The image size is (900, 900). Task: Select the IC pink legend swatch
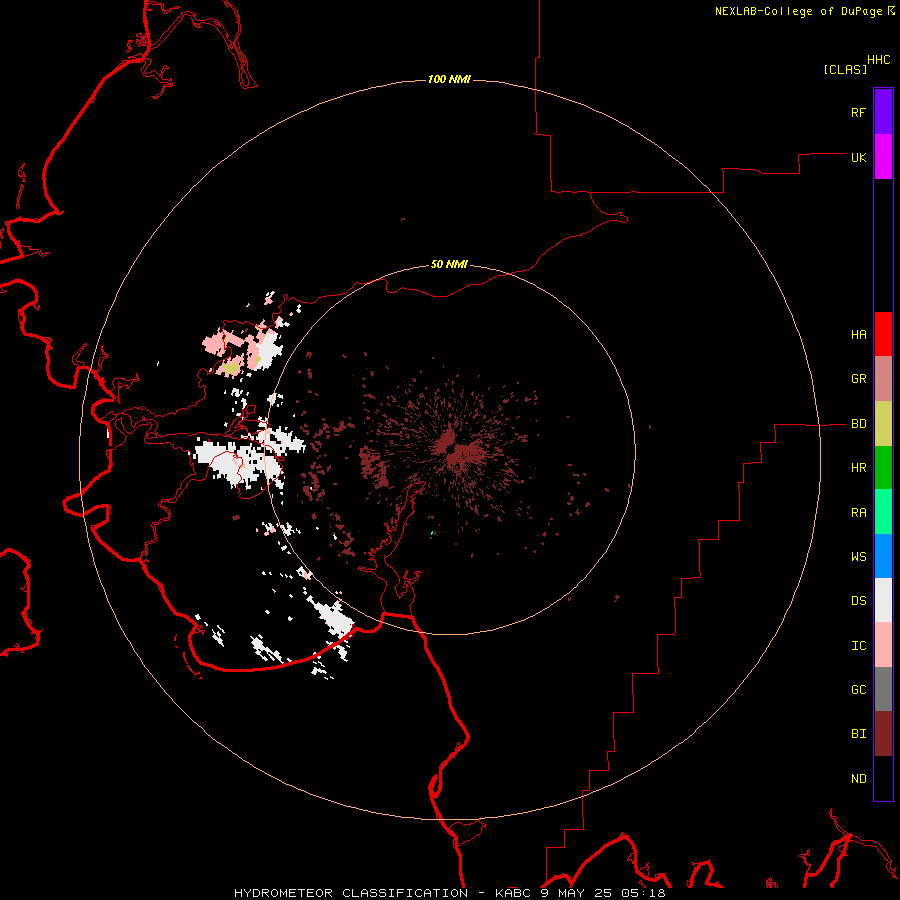[x=883, y=645]
